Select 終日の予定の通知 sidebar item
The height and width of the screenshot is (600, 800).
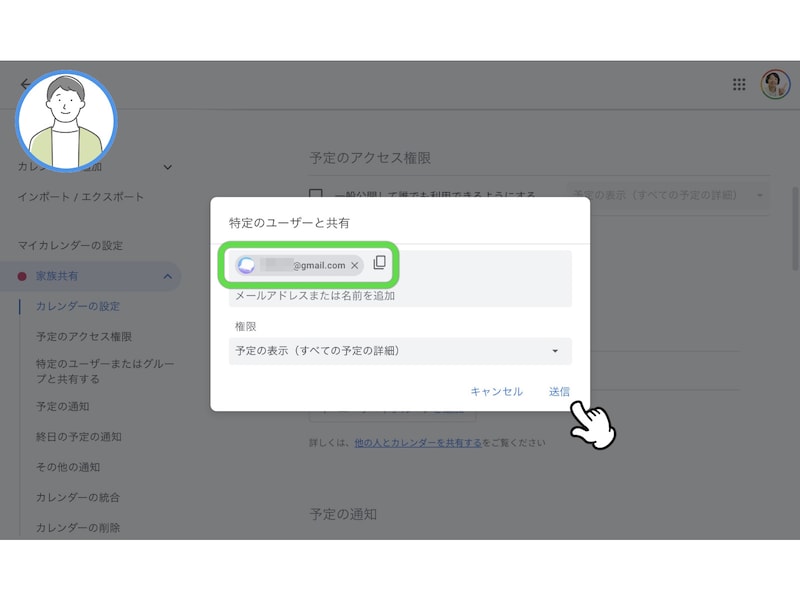[x=79, y=437]
